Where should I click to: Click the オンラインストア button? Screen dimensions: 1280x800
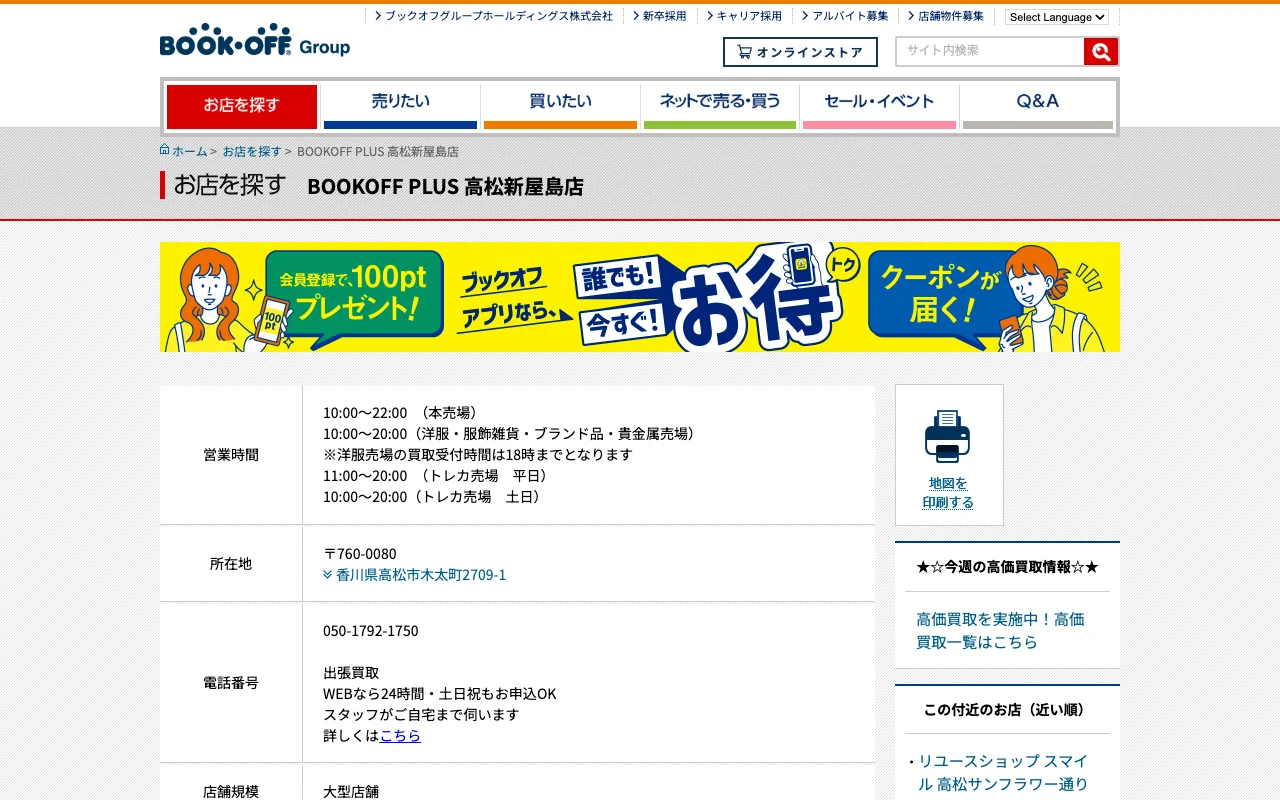pyautogui.click(x=800, y=52)
